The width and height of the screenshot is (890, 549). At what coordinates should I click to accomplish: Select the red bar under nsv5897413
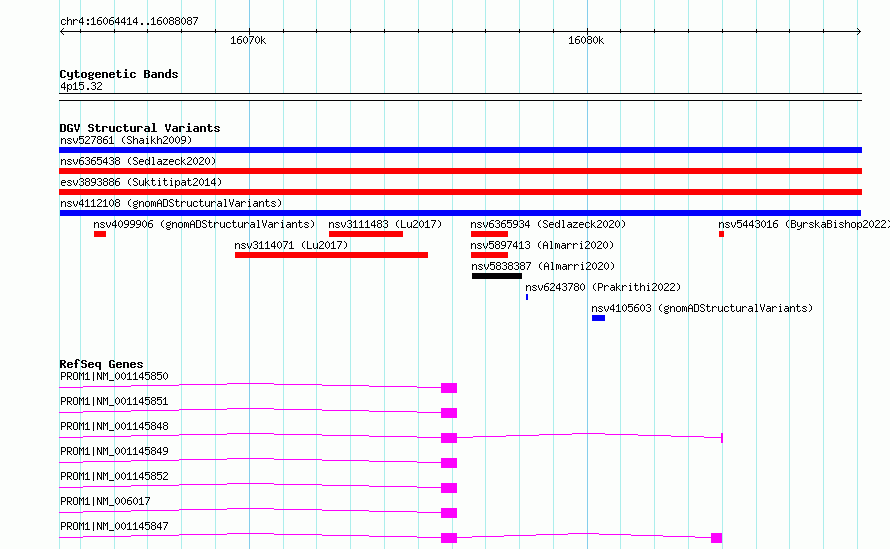(x=489, y=255)
